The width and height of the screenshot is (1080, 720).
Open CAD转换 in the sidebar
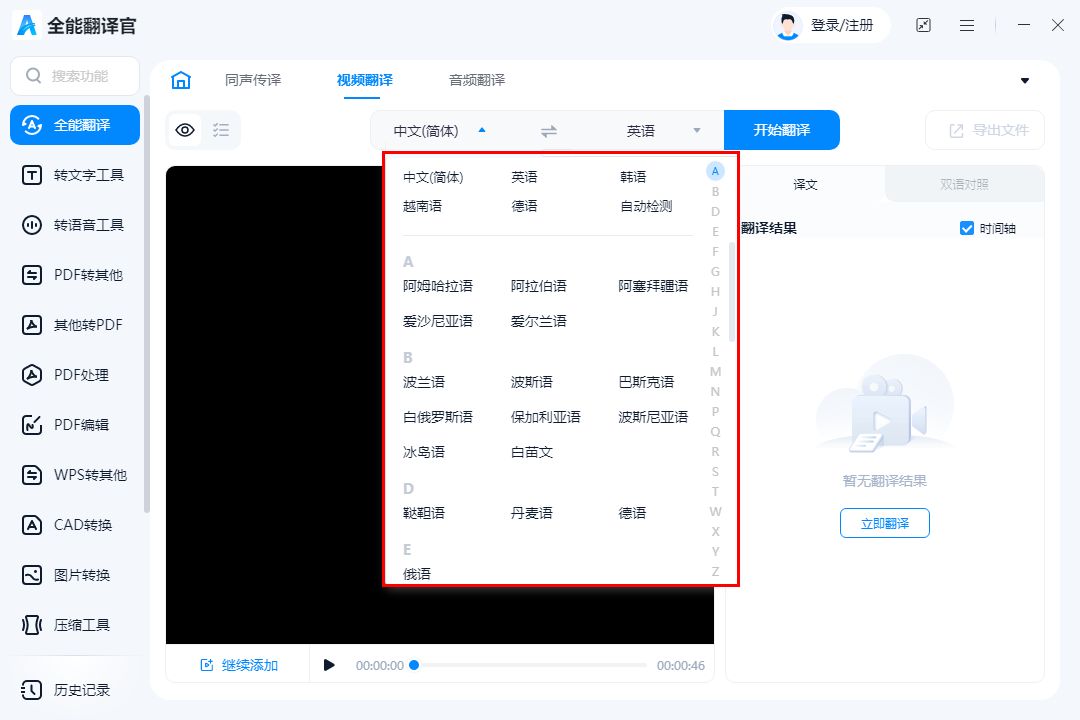click(75, 525)
